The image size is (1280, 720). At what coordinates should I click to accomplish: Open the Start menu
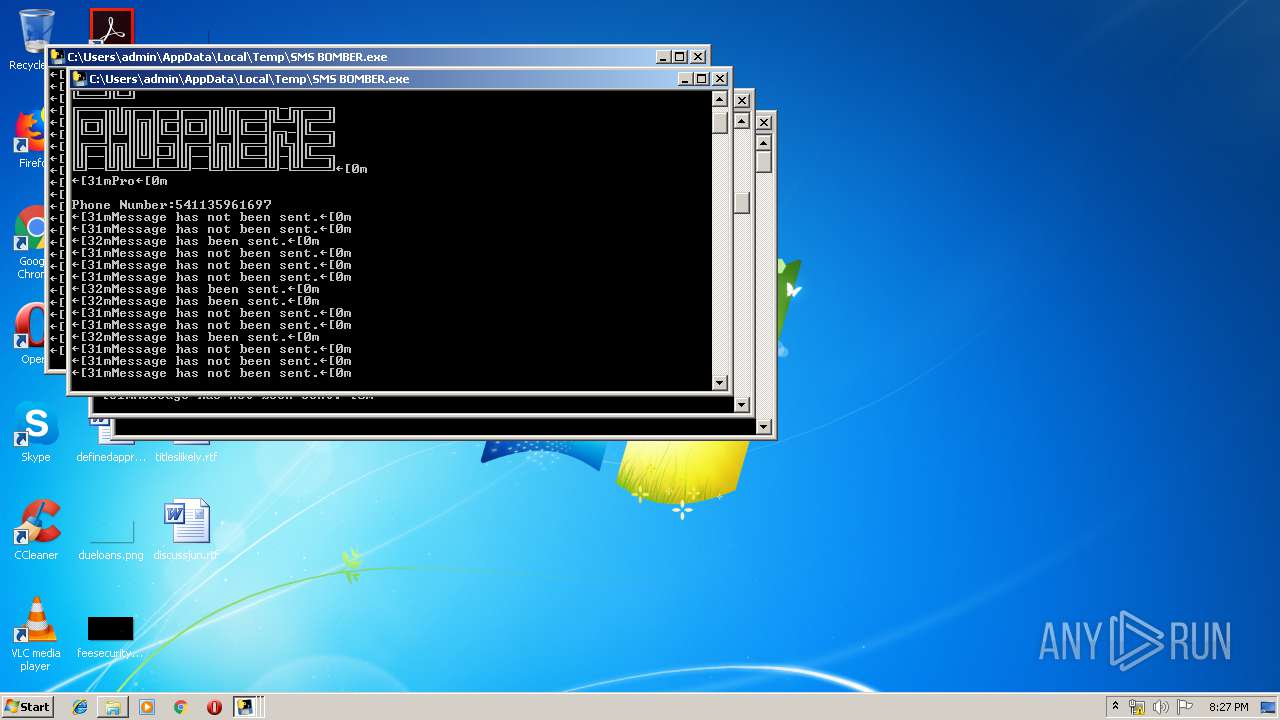point(27,707)
